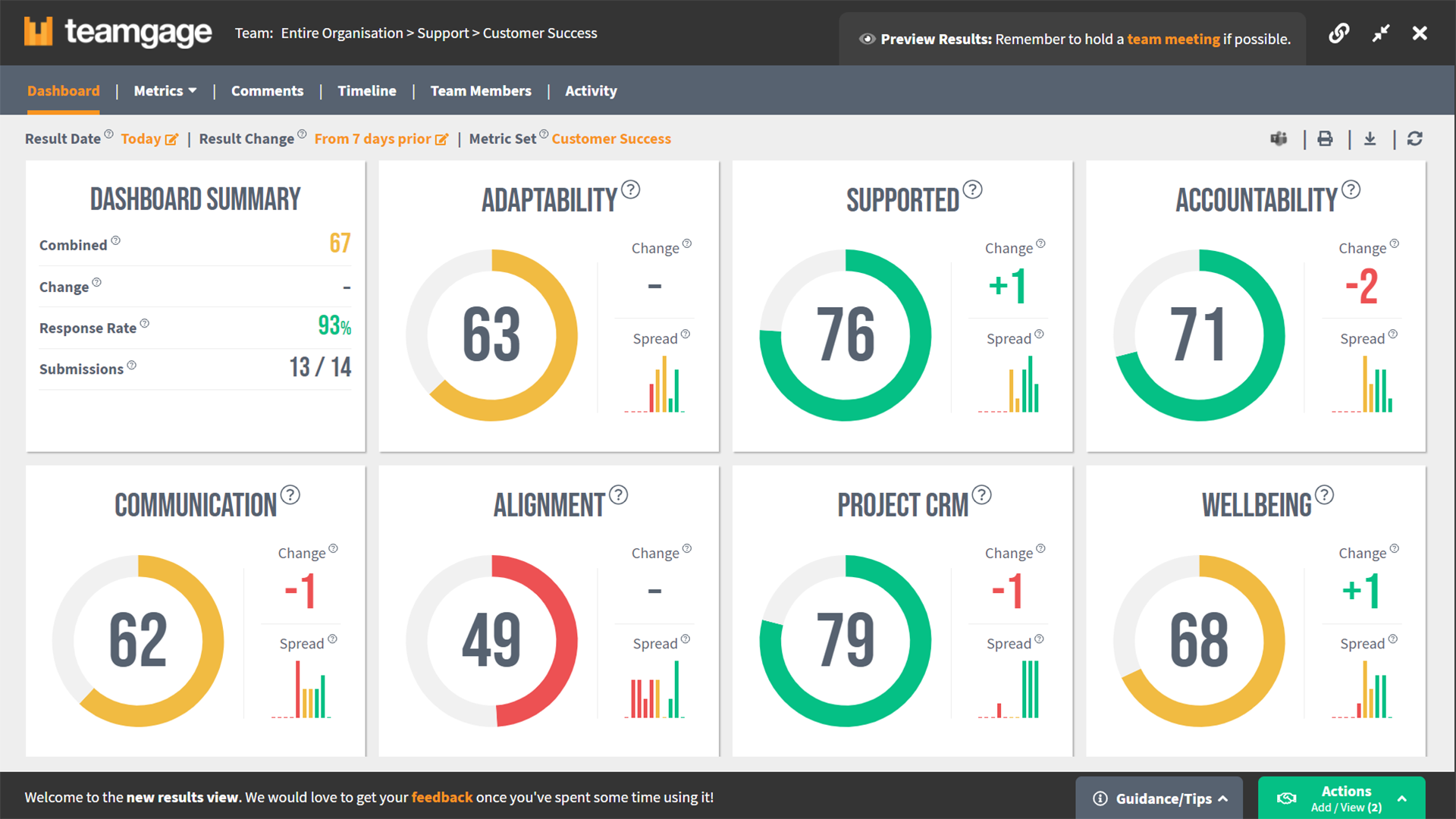Click the teamgage logo
This screenshot has height=819, width=1456.
pyautogui.click(x=118, y=33)
